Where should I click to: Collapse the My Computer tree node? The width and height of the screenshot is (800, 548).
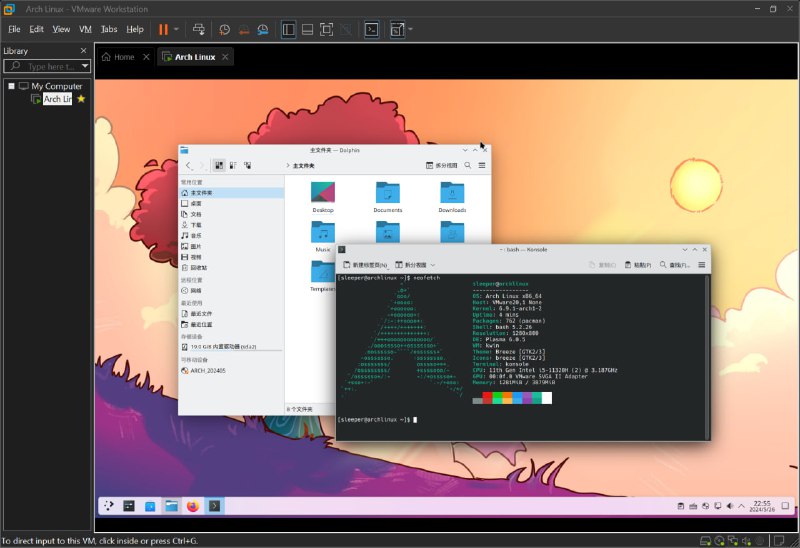[x=12, y=86]
